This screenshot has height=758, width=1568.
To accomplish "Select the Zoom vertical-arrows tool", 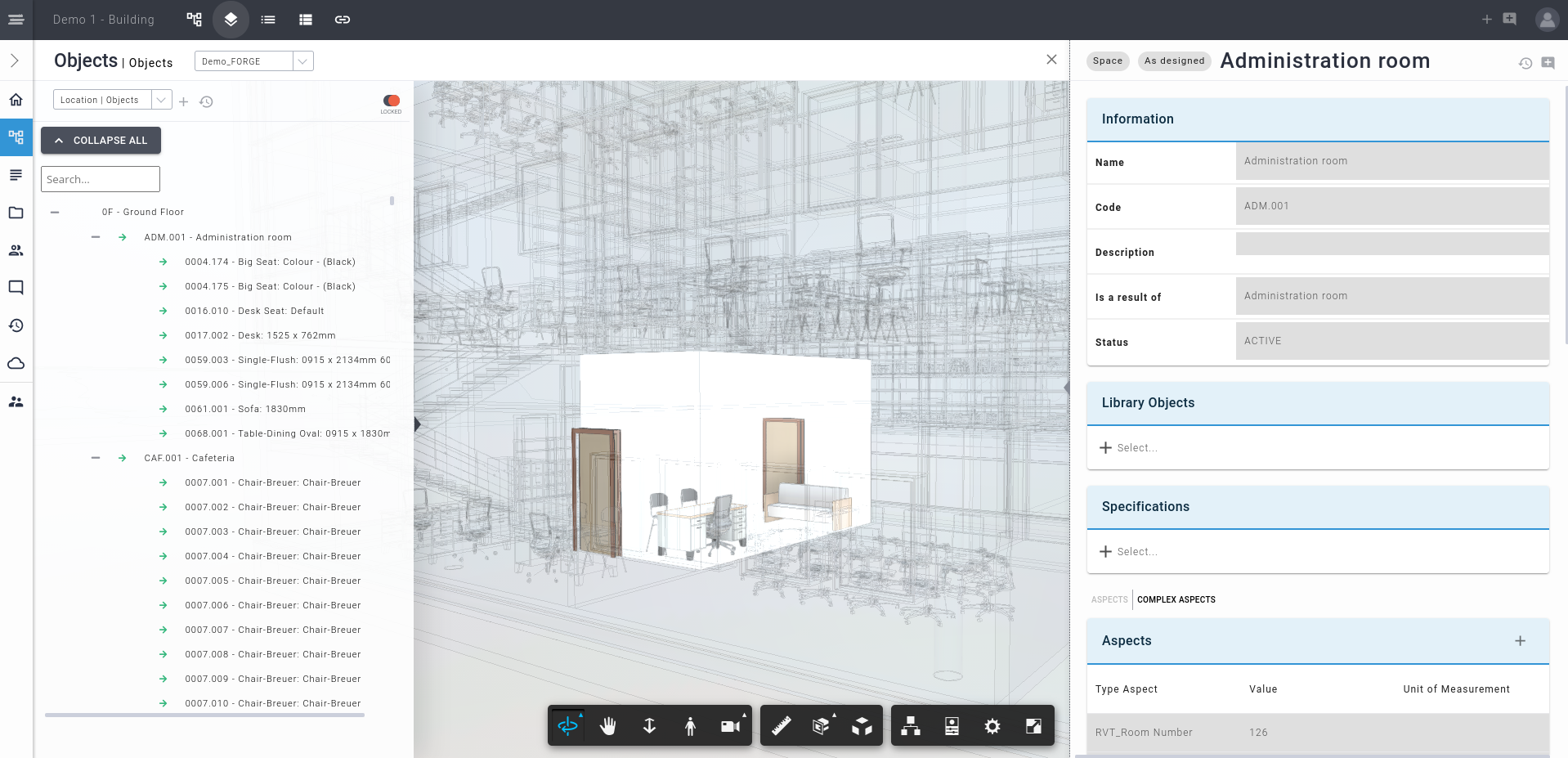I will click(650, 725).
